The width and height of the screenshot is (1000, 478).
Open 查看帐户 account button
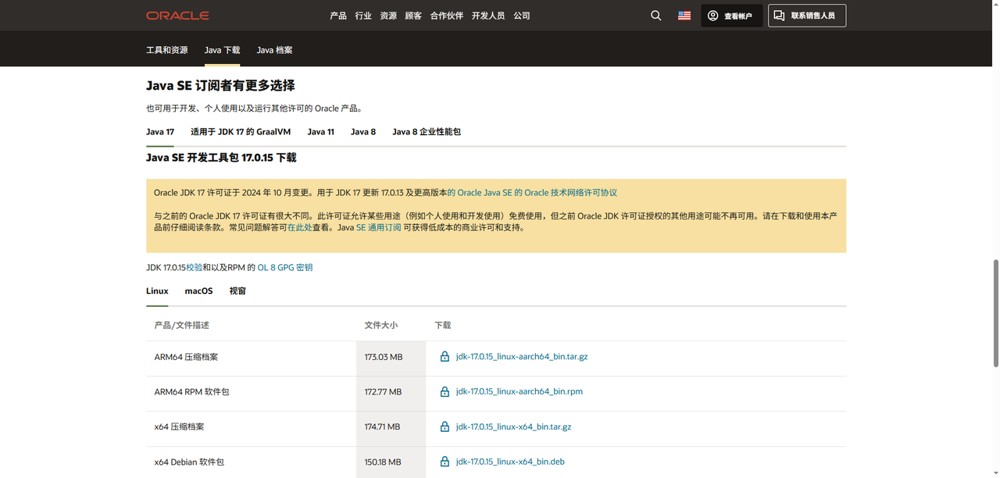coord(732,16)
